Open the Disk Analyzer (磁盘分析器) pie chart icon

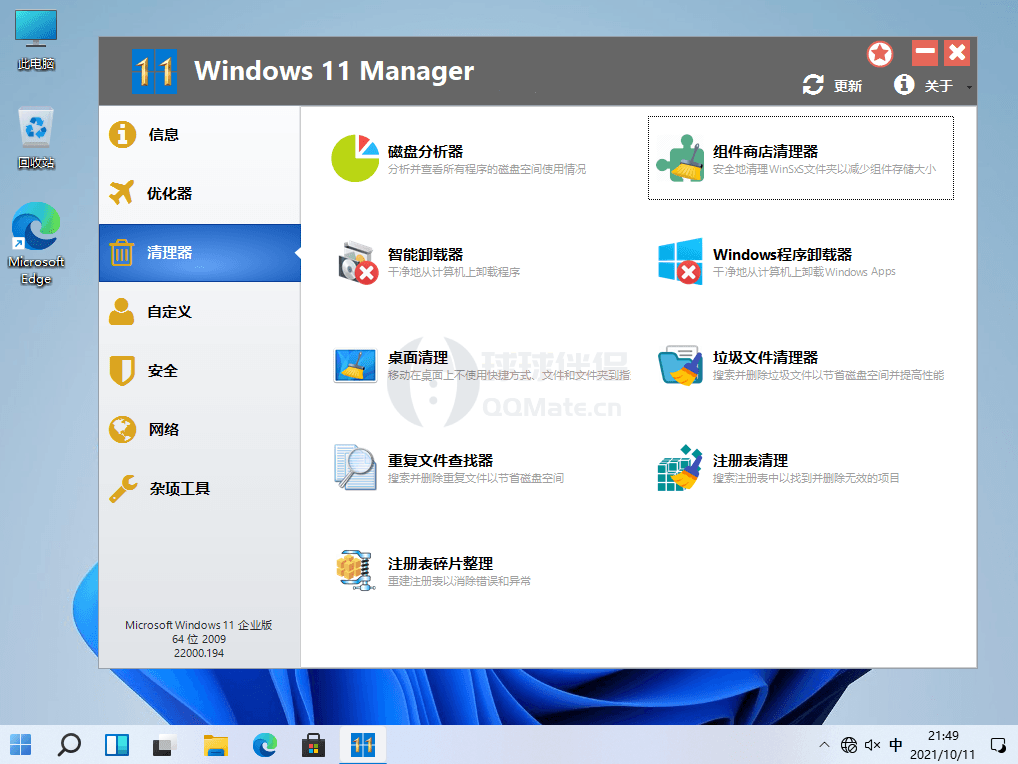(354, 158)
